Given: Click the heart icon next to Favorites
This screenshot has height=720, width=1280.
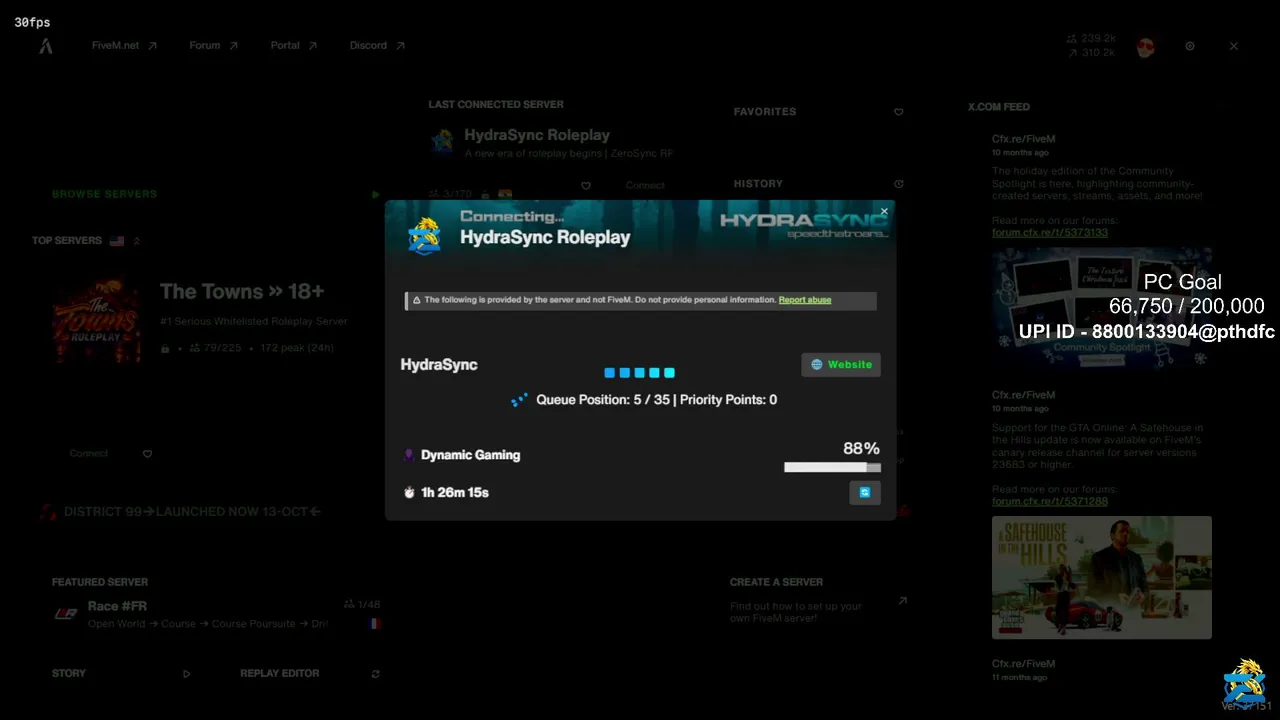Looking at the screenshot, I should (x=899, y=112).
